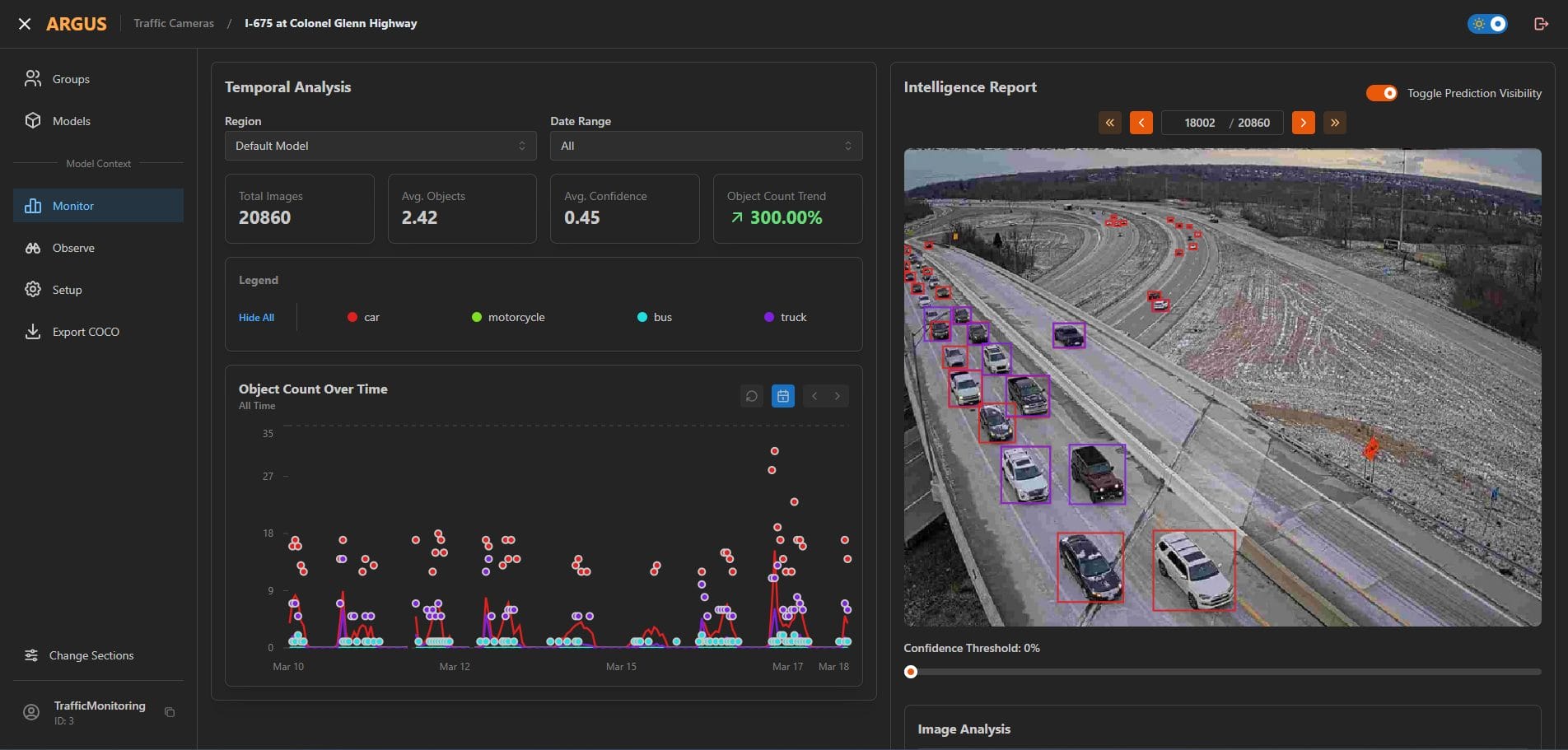Expand the Date Range dropdown
Viewport: 1568px width, 750px height.
click(706, 146)
